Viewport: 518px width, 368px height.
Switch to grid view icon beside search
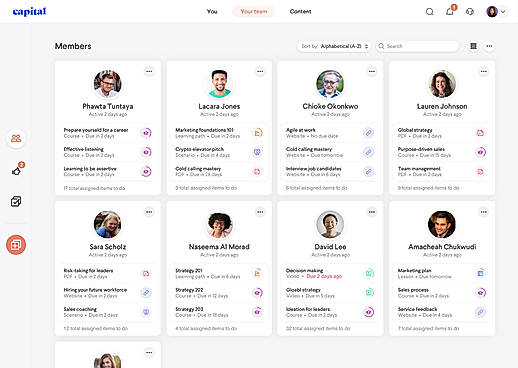coord(473,46)
